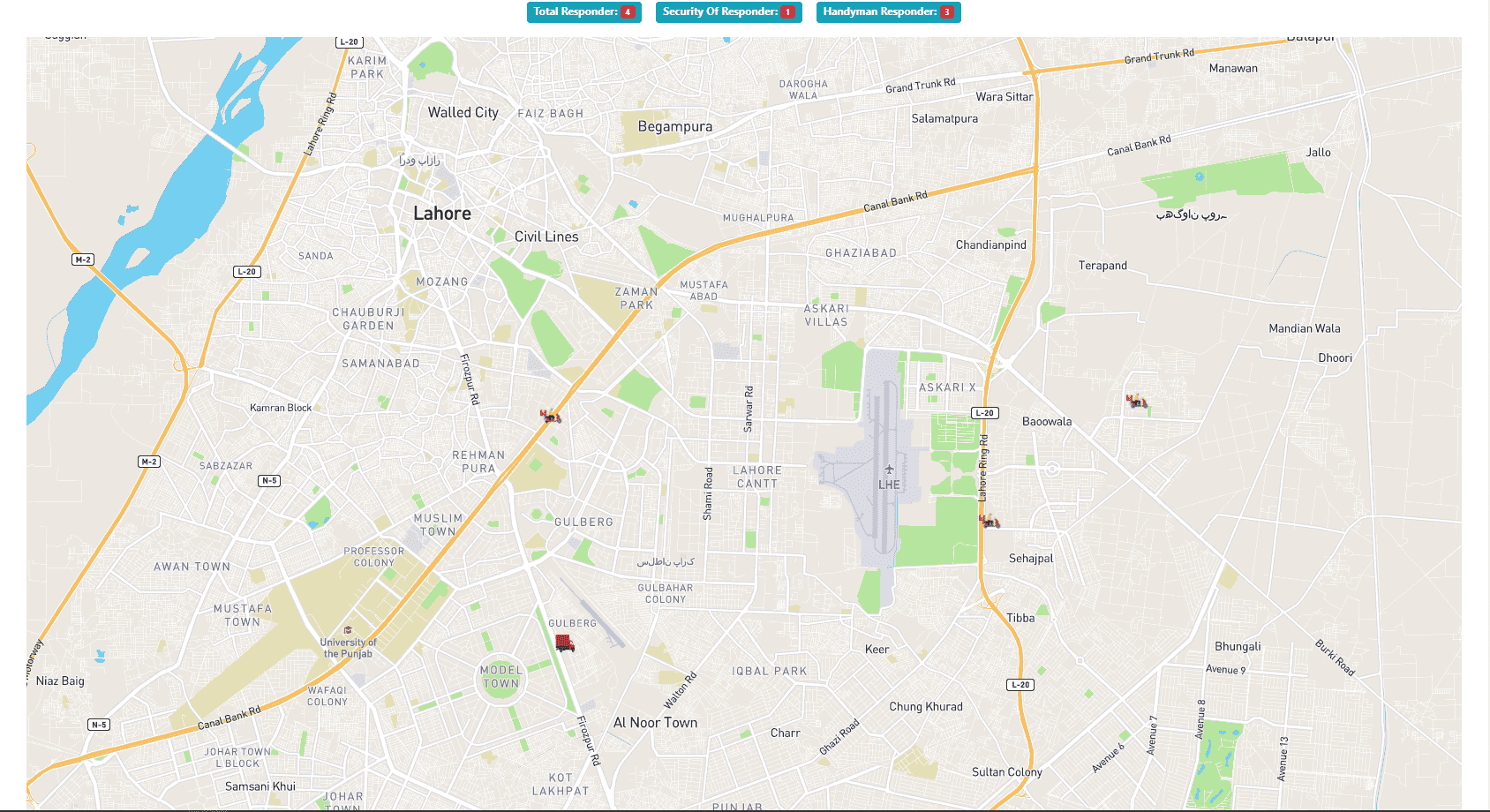Click the Wafaqi Colony label
The width and height of the screenshot is (1490, 812).
click(x=327, y=696)
